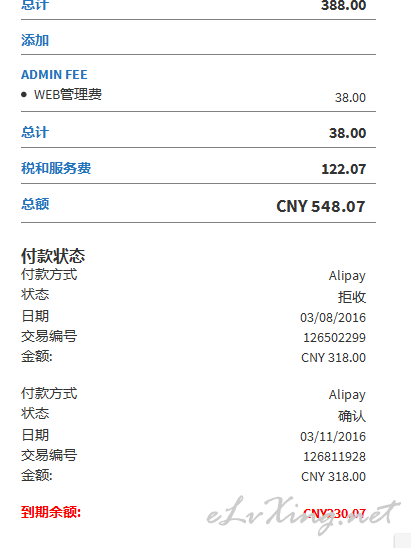Viewport: 411px width, 548px height.
Task: Click the 总额 label
Action: tap(35, 204)
